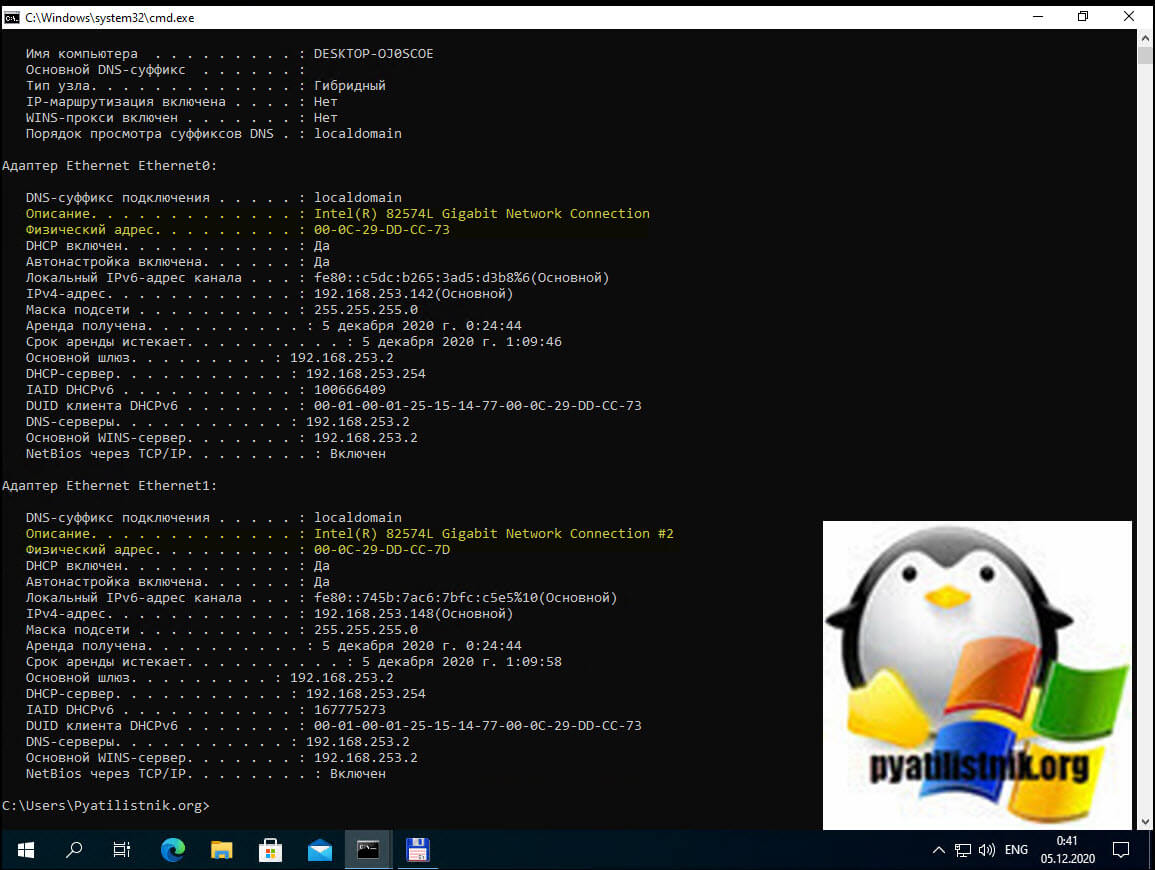Image resolution: width=1155 pixels, height=870 pixels.
Task: Click the computer name DESKTOP-OJ0SCOE
Action: [x=373, y=54]
